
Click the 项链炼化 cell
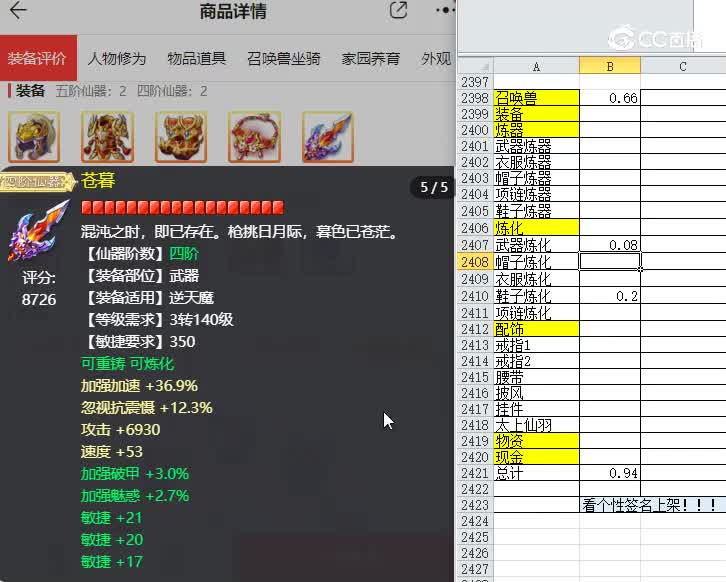(x=537, y=313)
